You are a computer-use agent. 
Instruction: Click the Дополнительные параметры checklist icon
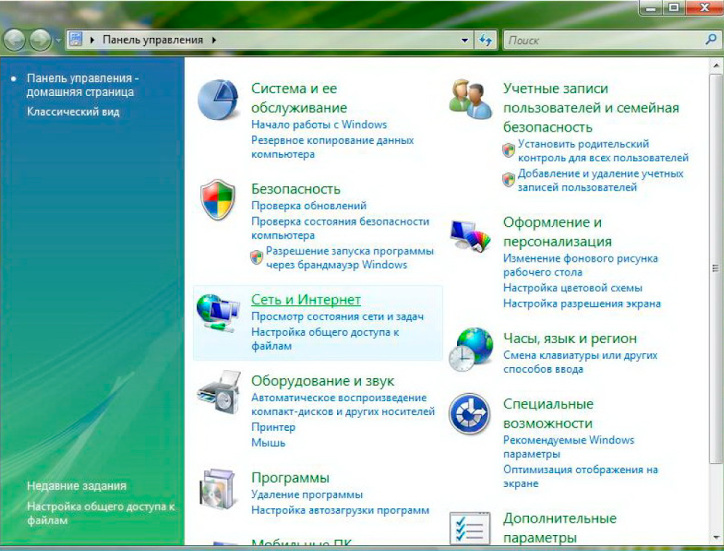pyautogui.click(x=470, y=528)
